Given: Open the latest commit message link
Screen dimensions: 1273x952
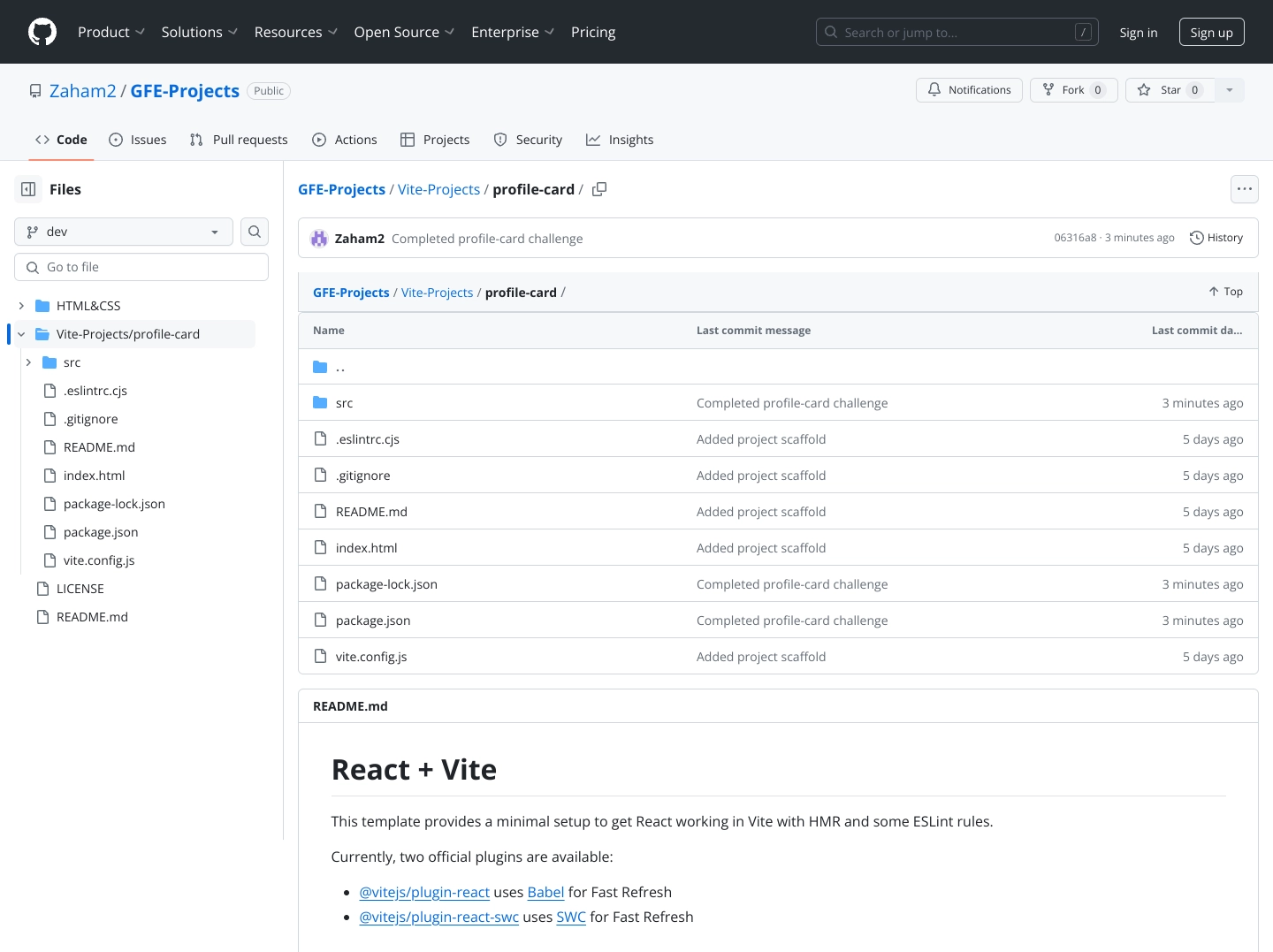Looking at the screenshot, I should [487, 239].
